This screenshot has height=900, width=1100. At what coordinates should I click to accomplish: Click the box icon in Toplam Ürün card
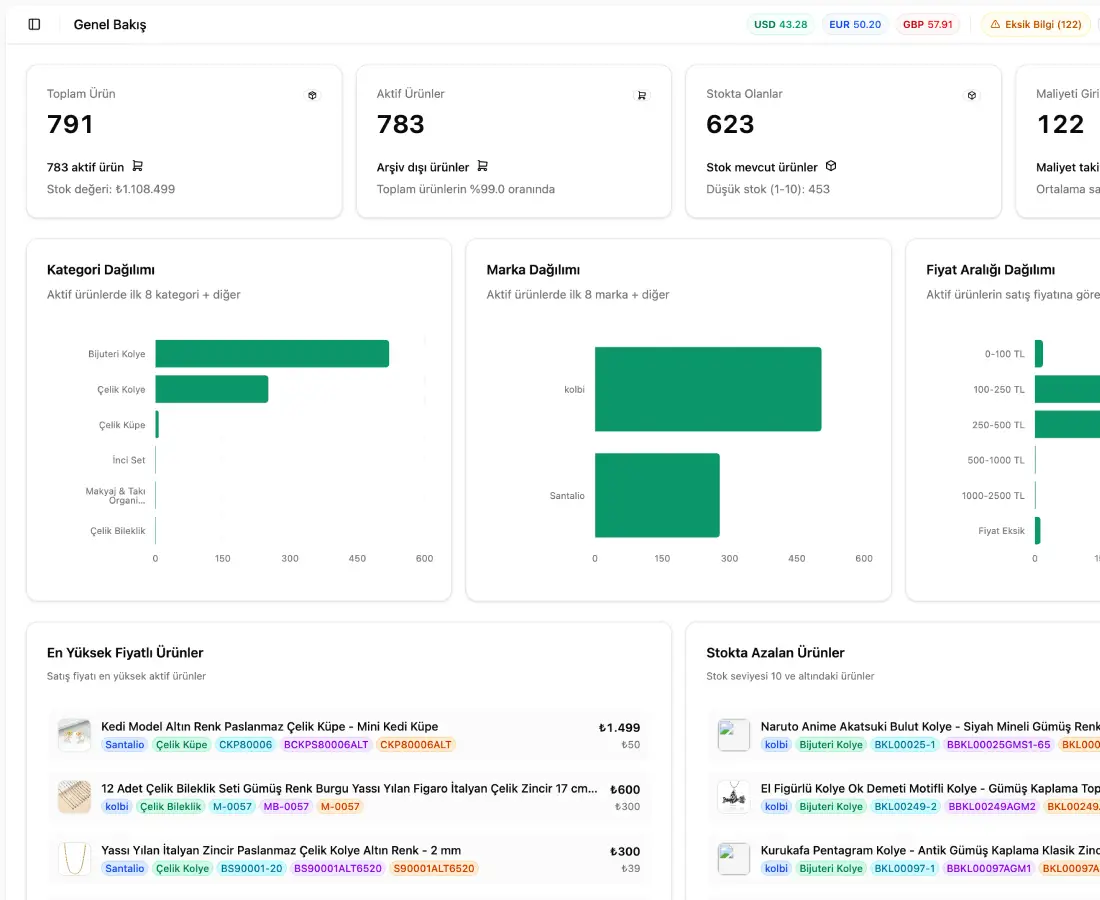(x=312, y=95)
